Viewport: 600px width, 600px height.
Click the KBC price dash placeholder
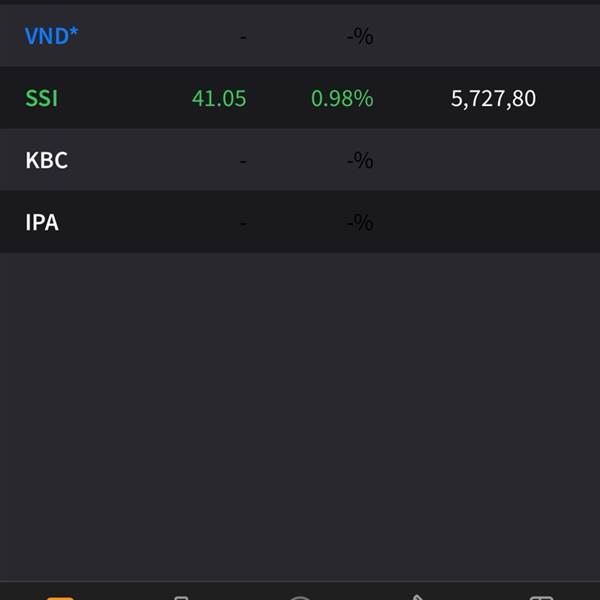(243, 160)
